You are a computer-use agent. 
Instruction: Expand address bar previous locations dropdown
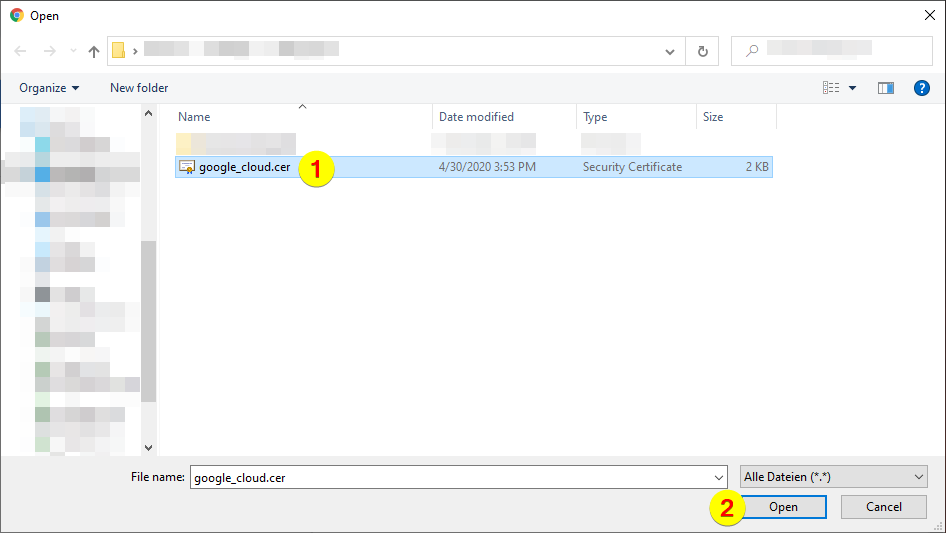click(x=670, y=51)
